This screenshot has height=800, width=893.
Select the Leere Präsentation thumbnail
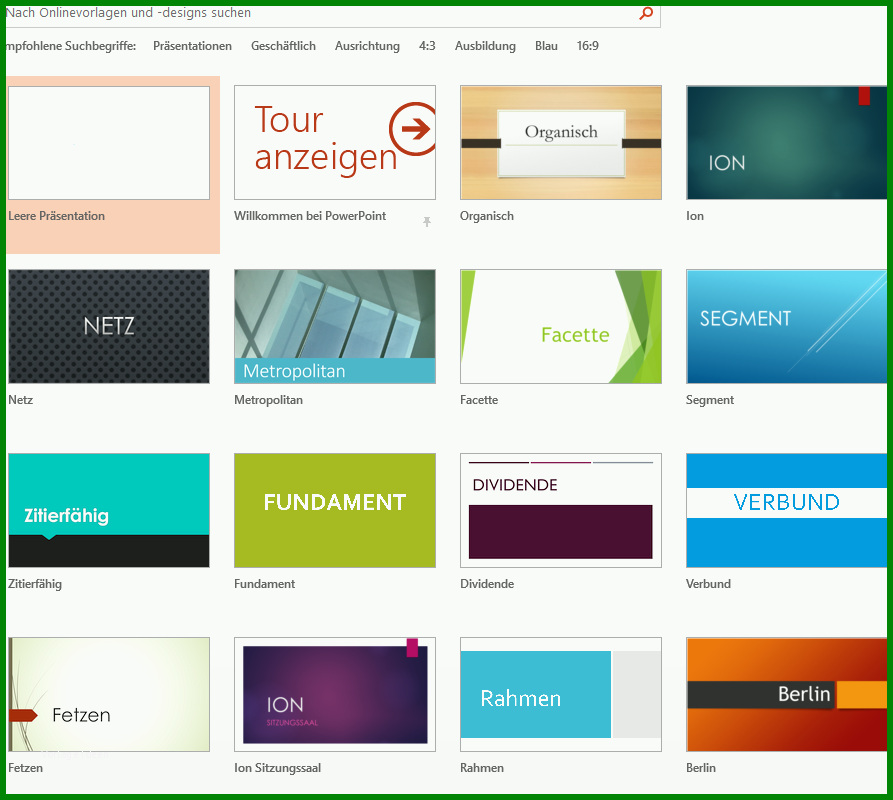pos(109,143)
